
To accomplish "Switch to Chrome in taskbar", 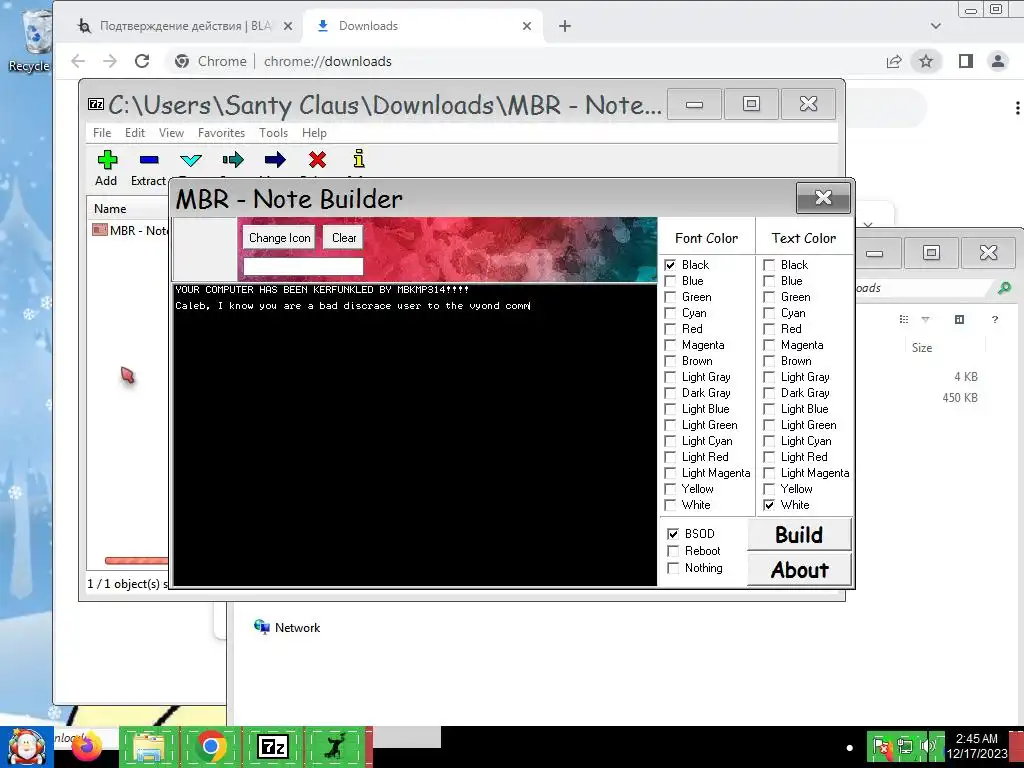I will point(210,746).
